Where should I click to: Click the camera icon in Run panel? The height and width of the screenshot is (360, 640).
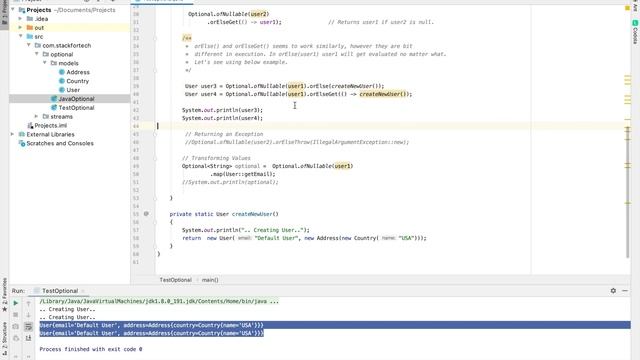click(x=16, y=327)
